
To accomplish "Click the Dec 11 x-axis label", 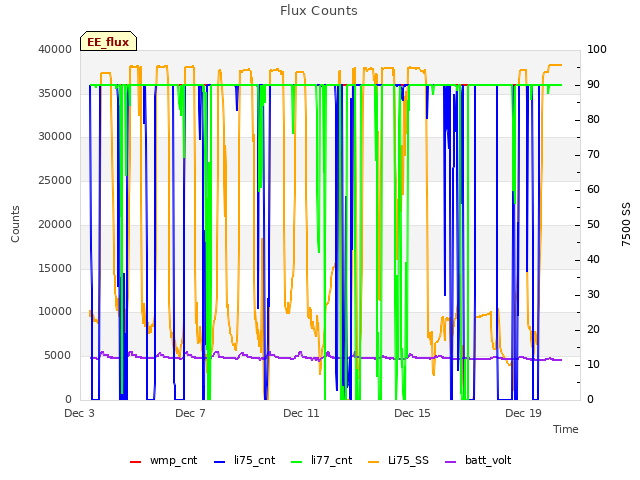I will click(x=301, y=413).
